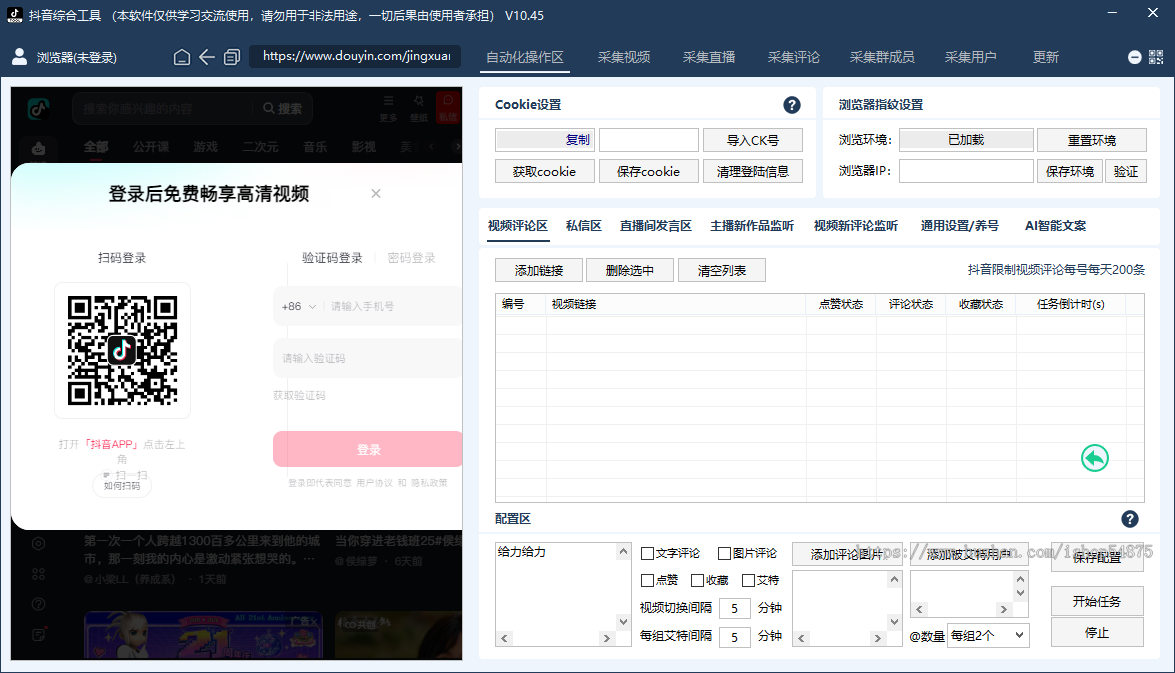Screen dimensions: 1175x673
Task: Tick the 文字评论 checkbox
Action: click(647, 554)
